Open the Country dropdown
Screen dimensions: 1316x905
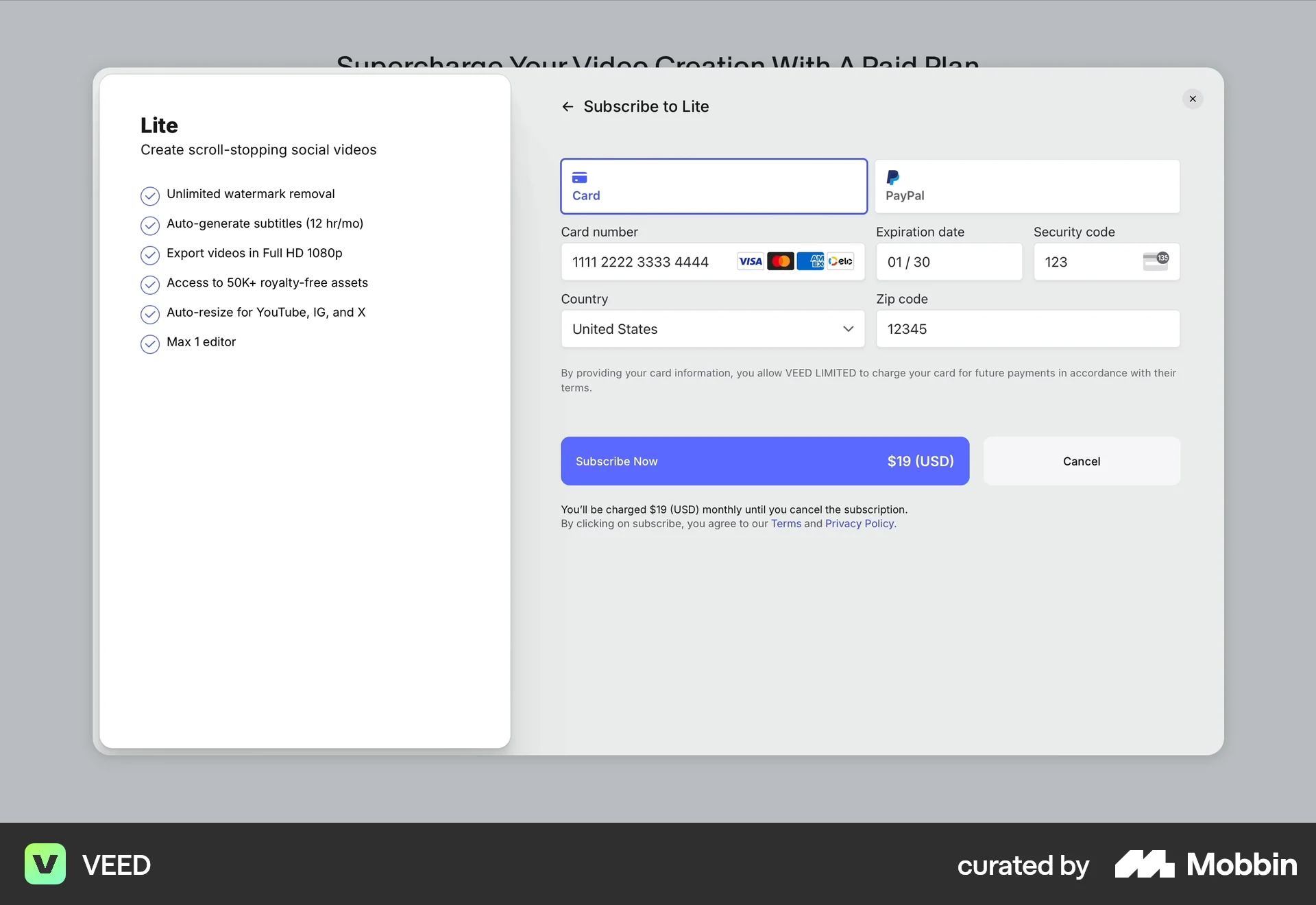tap(713, 329)
